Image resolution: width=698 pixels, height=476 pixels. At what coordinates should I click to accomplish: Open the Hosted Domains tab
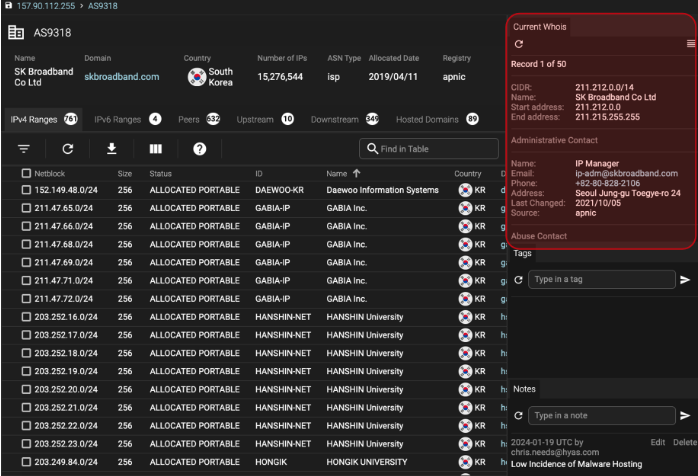427,120
